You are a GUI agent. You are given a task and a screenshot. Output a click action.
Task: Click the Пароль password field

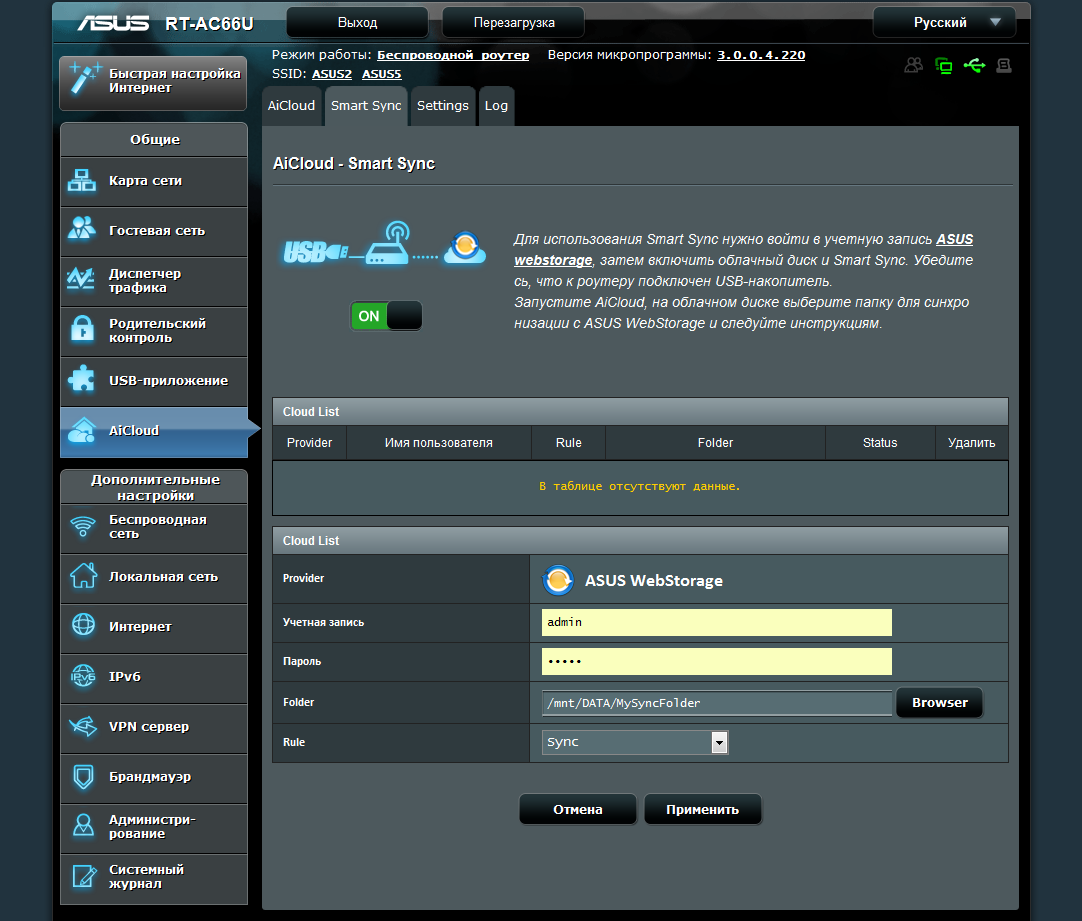click(716, 662)
